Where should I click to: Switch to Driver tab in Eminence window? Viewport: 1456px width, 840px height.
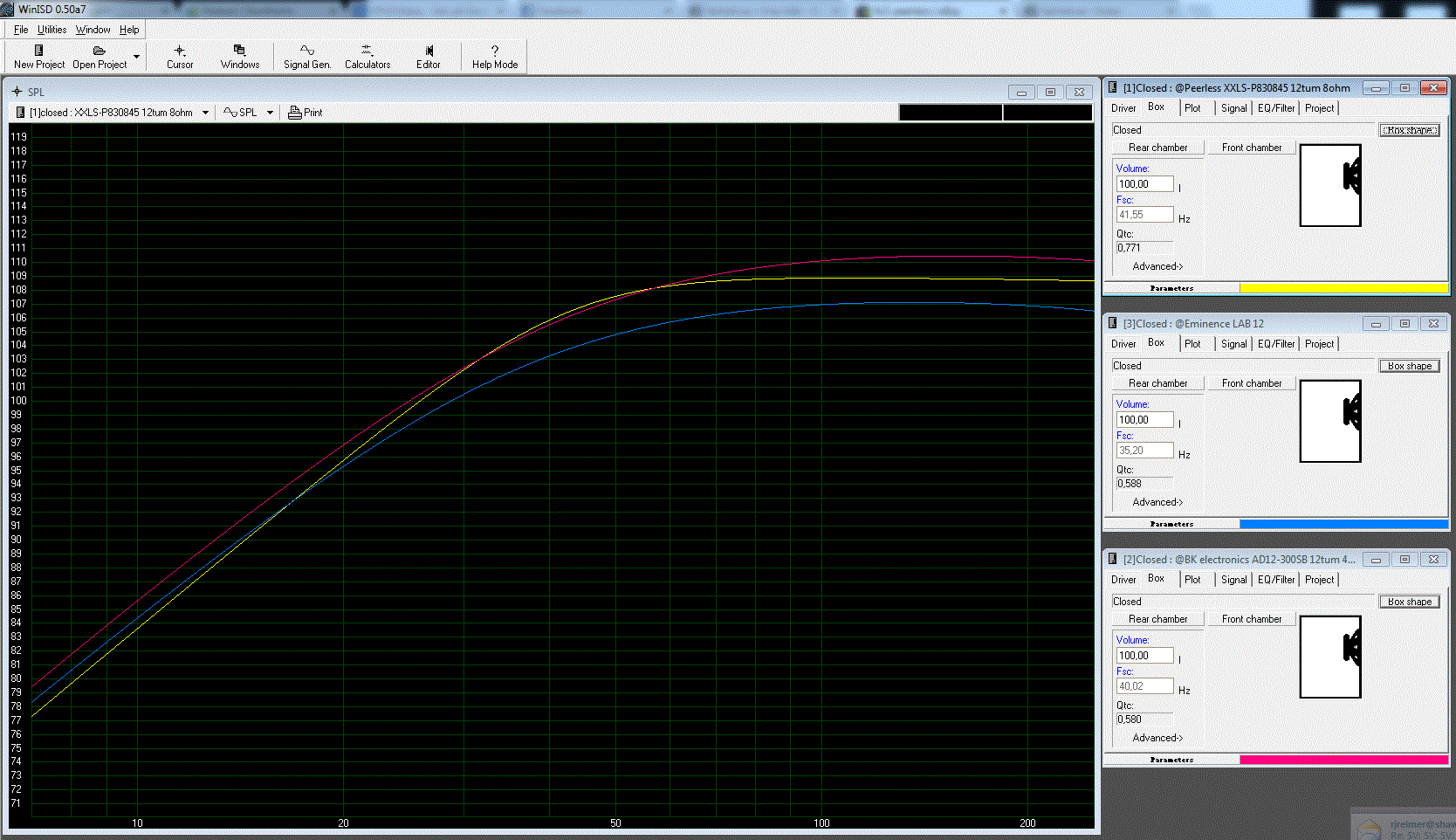click(1123, 344)
